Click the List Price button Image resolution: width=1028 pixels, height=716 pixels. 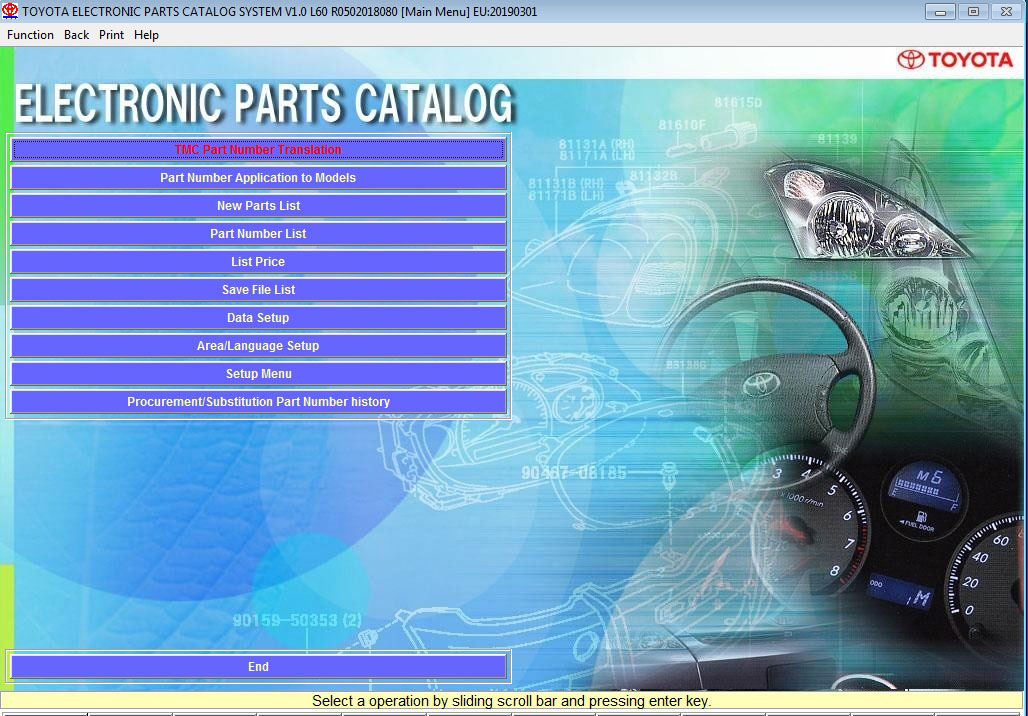point(258,262)
